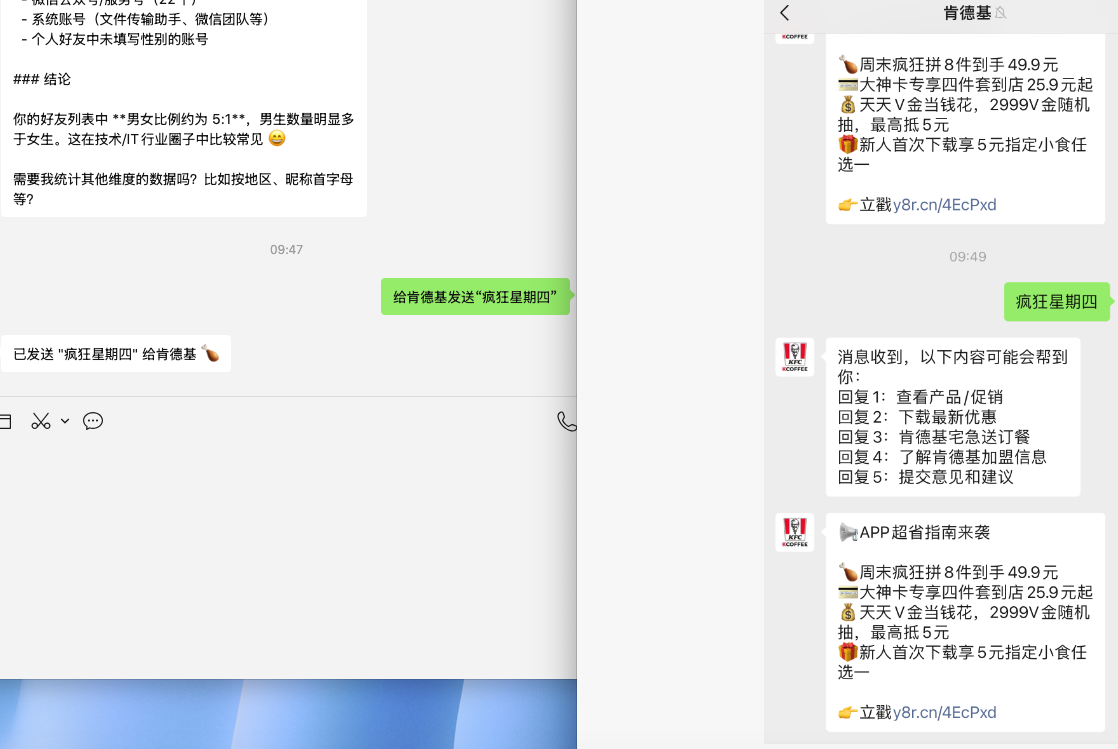Select the screenshot scissors tool
Screen dimensions: 1118x749
39,421
